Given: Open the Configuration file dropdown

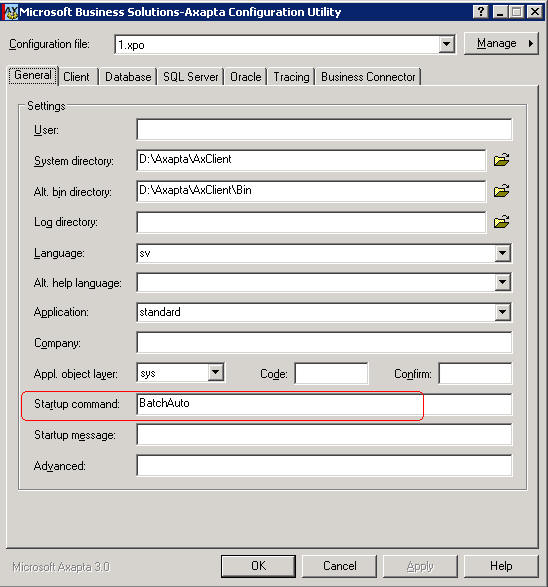Looking at the screenshot, I should click(446, 45).
